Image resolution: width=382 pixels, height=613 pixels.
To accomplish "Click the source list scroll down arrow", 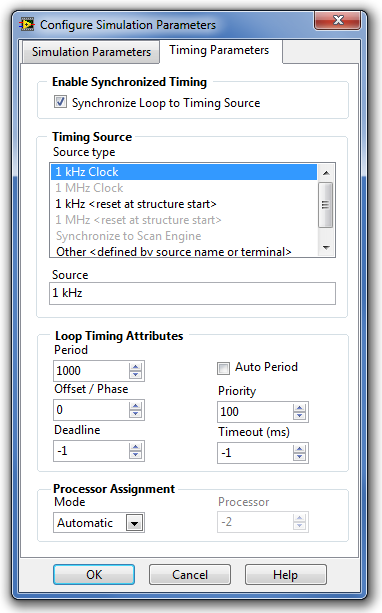I will pos(326,247).
